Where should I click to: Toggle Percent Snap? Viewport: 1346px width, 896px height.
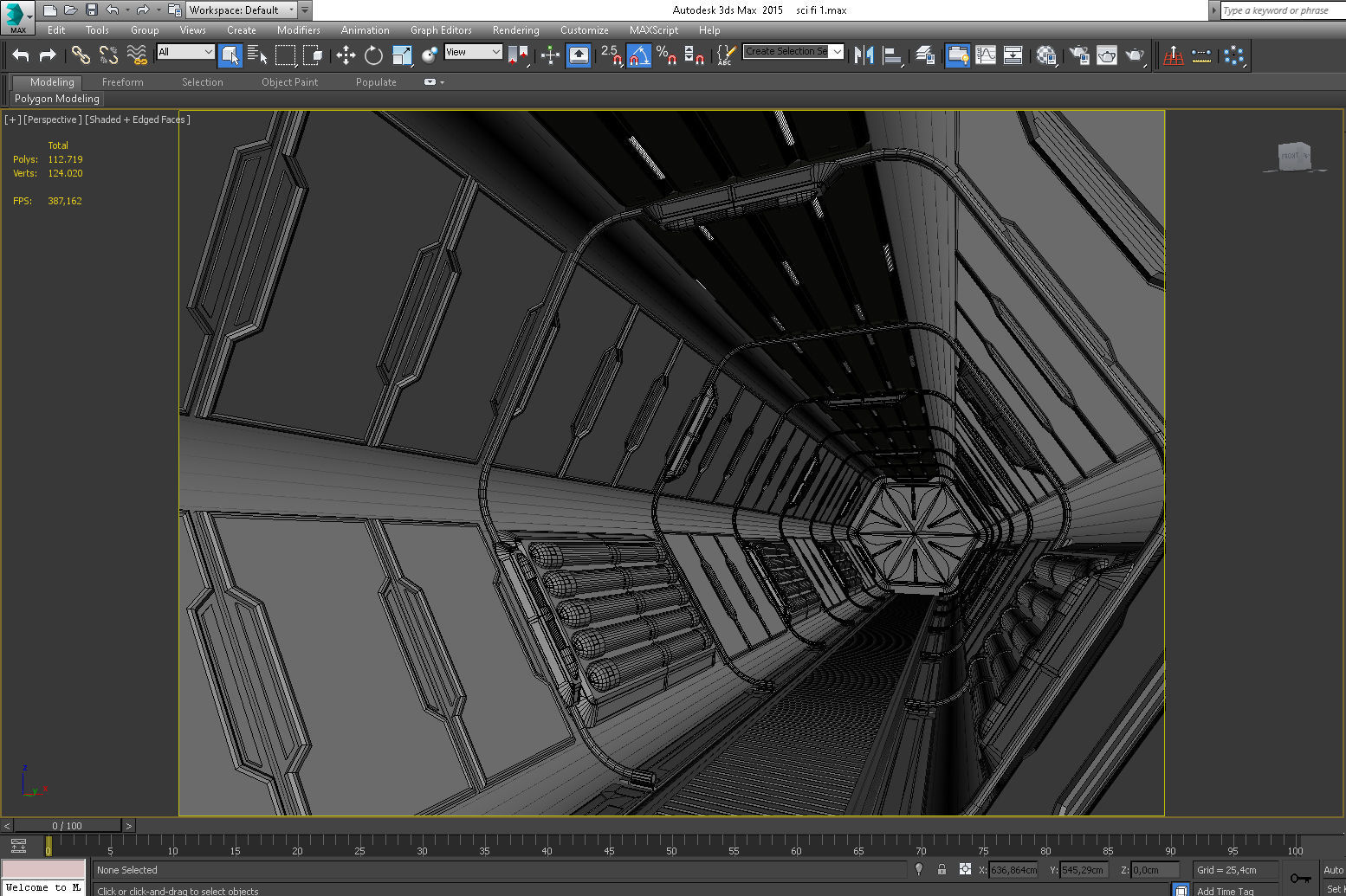click(666, 55)
